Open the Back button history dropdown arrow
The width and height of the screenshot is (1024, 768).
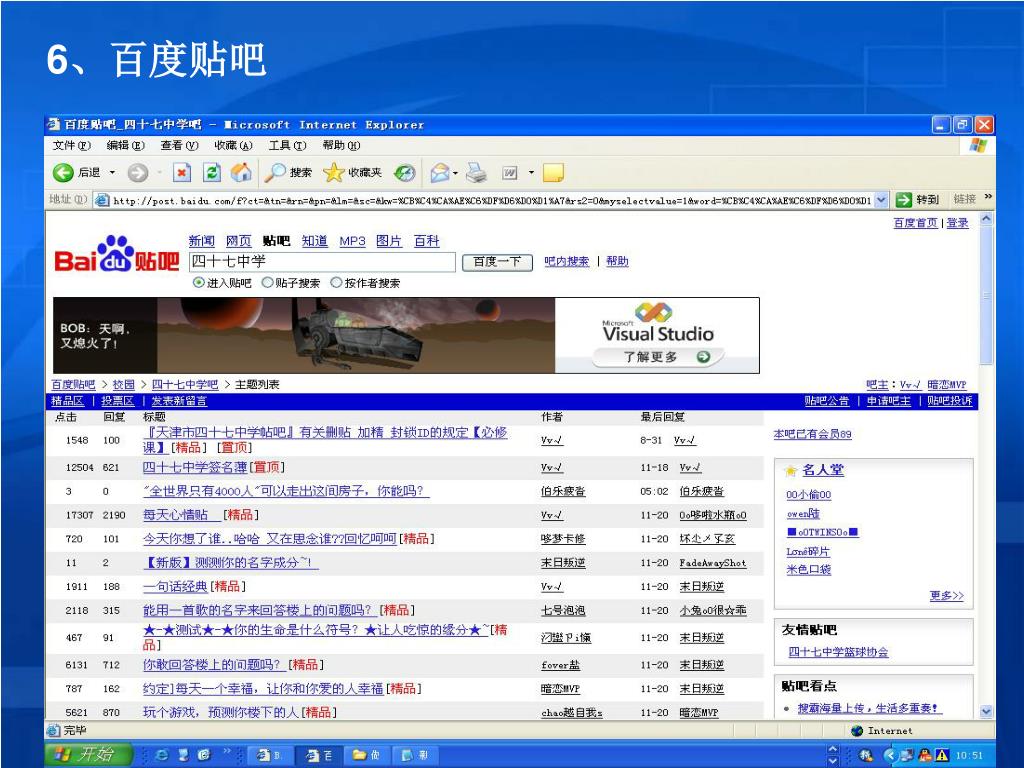112,172
